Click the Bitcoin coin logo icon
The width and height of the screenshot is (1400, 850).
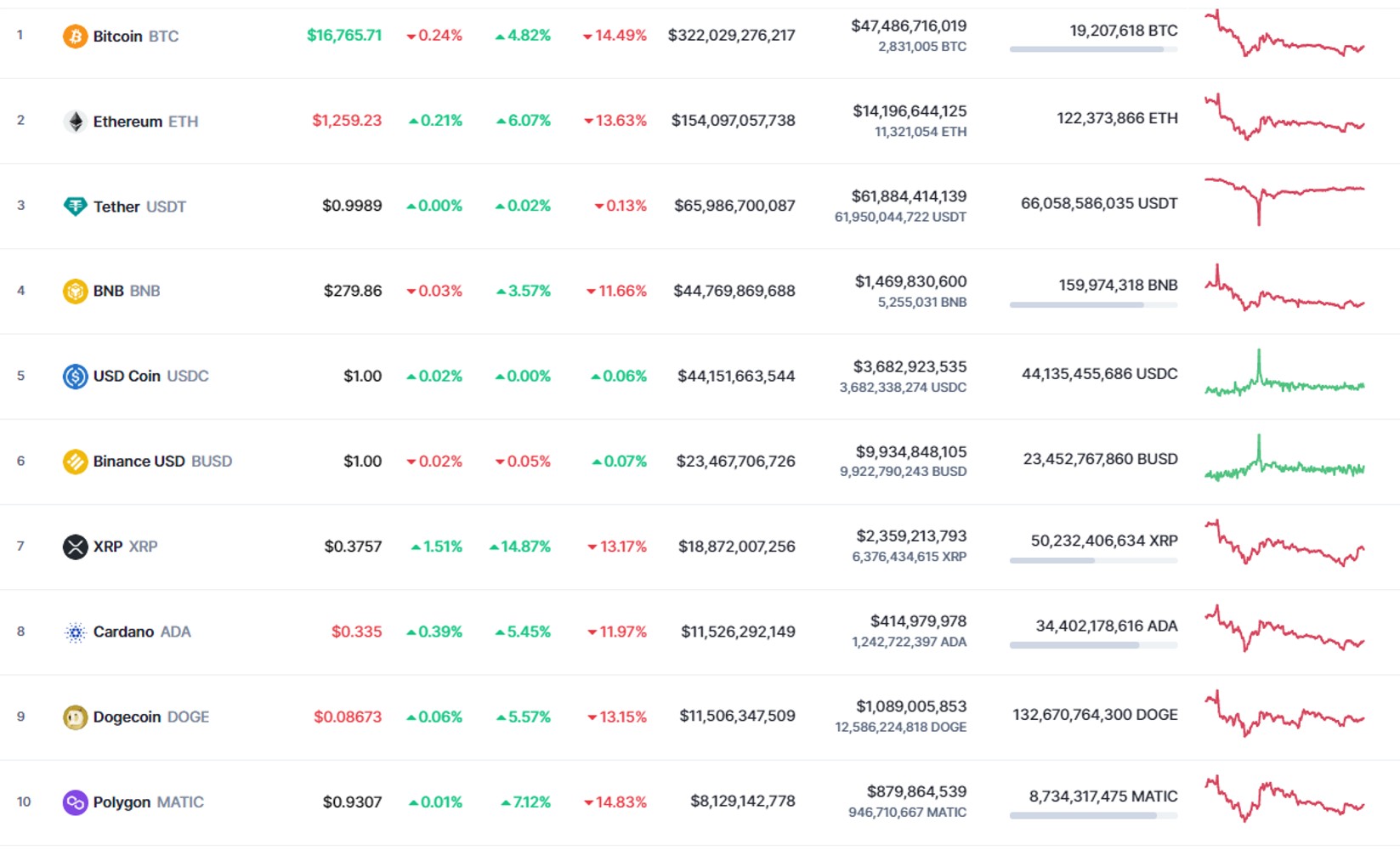tap(75, 36)
